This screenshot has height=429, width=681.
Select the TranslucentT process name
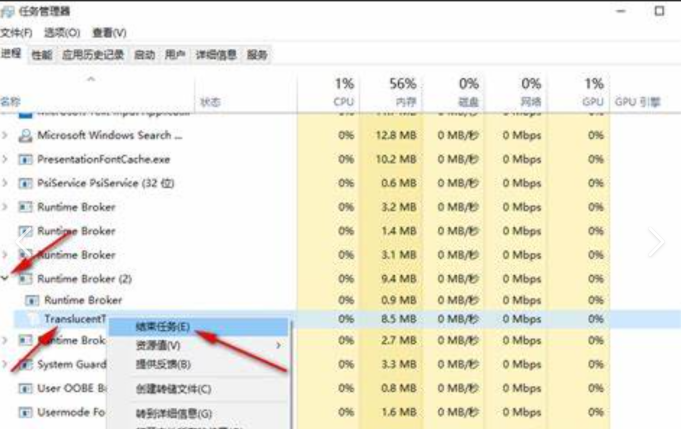75,319
